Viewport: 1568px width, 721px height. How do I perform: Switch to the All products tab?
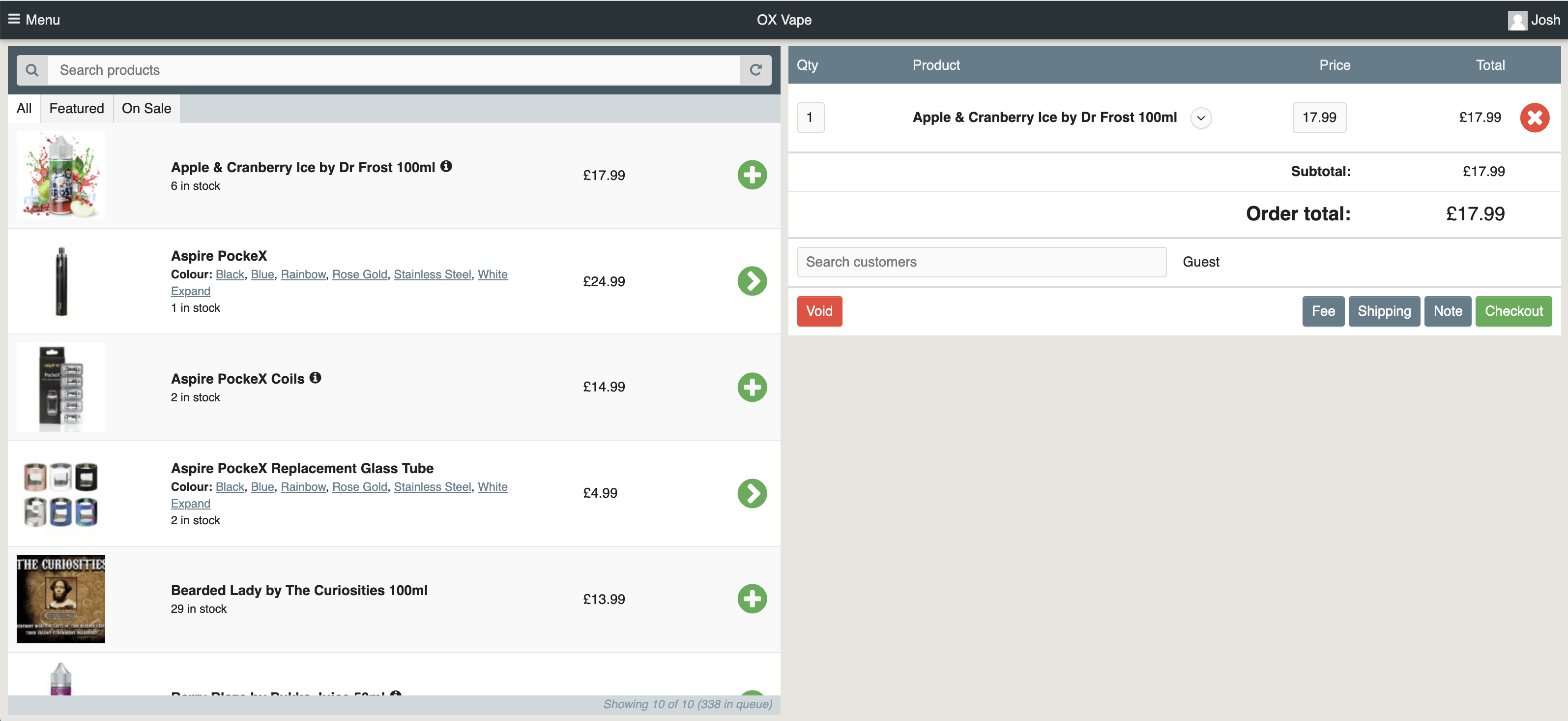(x=25, y=108)
